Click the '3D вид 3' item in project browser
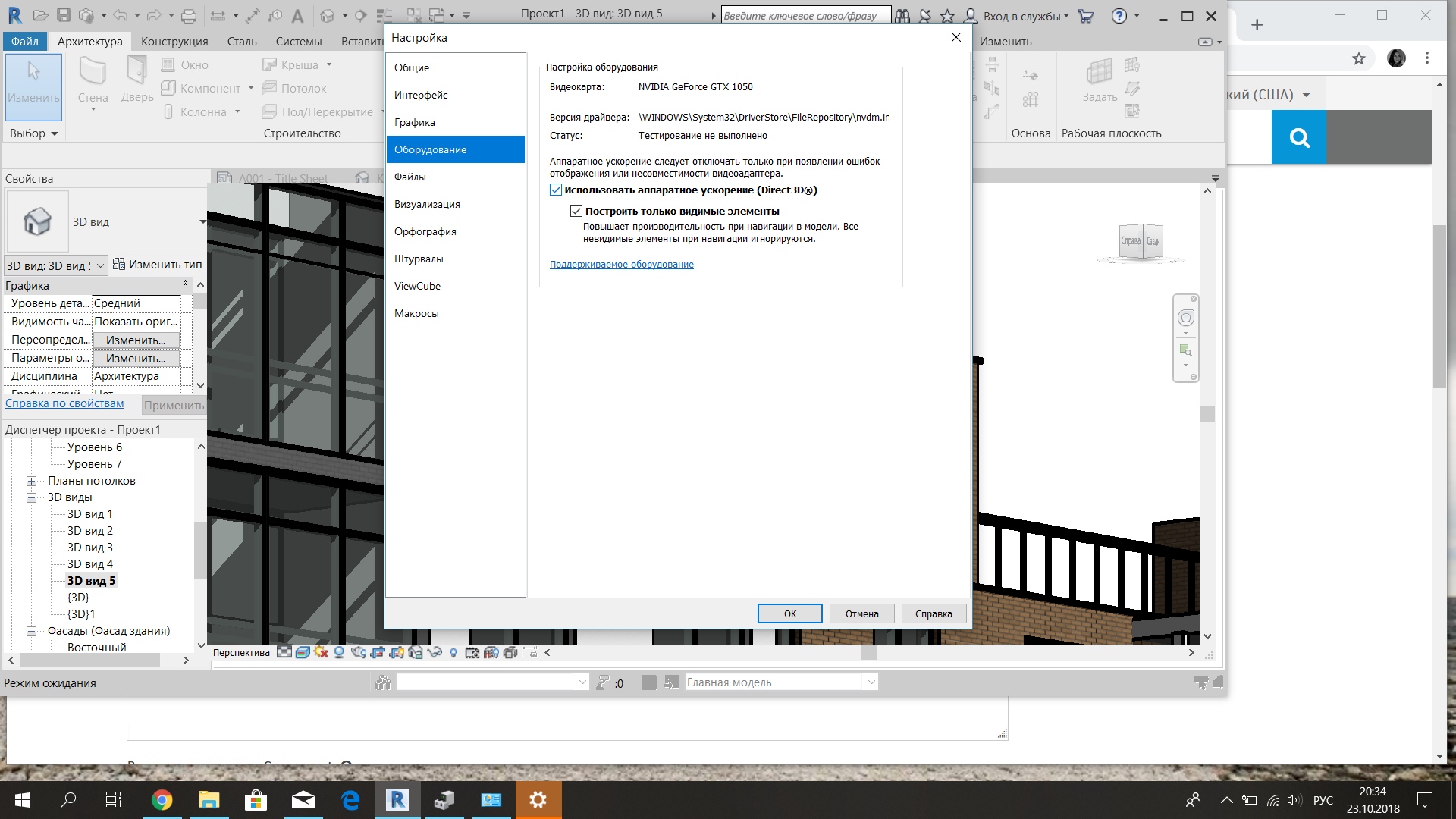 pyautogui.click(x=89, y=548)
